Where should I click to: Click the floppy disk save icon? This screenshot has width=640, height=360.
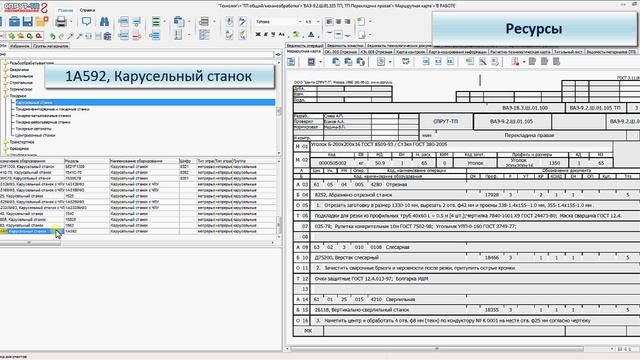point(28,22)
